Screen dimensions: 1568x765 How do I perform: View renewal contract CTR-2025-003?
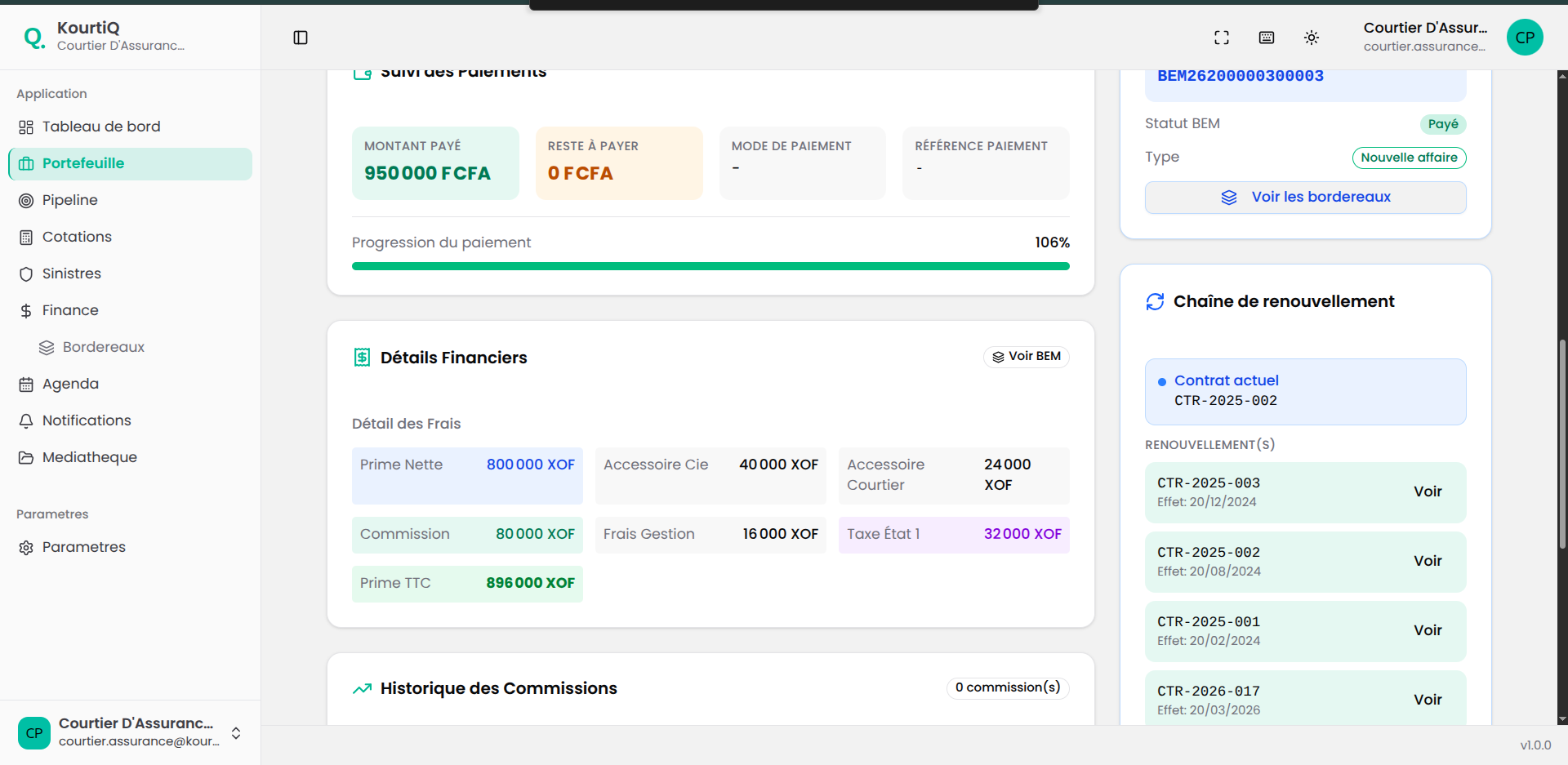click(x=1427, y=491)
